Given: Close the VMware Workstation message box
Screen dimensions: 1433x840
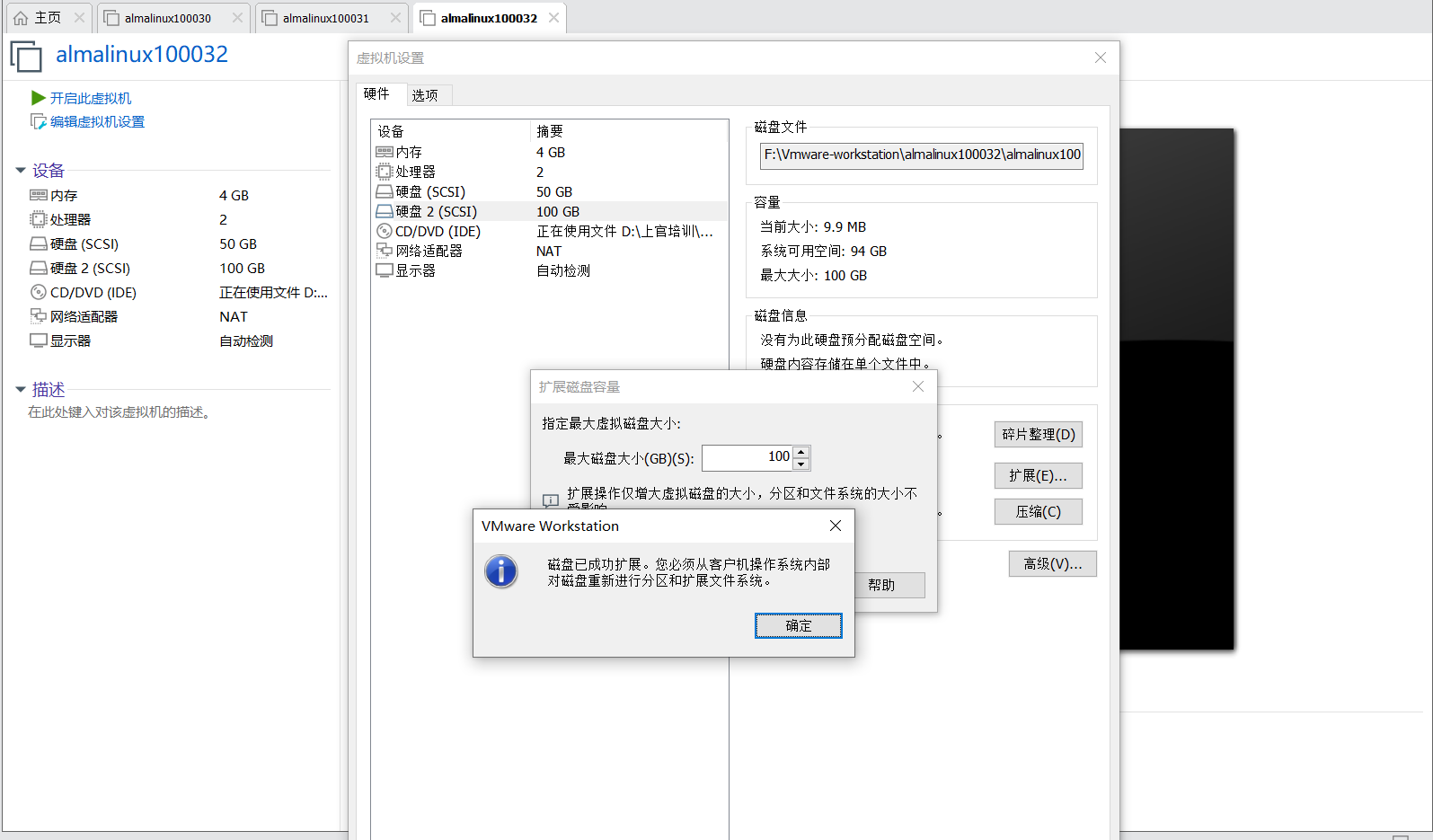Looking at the screenshot, I should coord(836,526).
